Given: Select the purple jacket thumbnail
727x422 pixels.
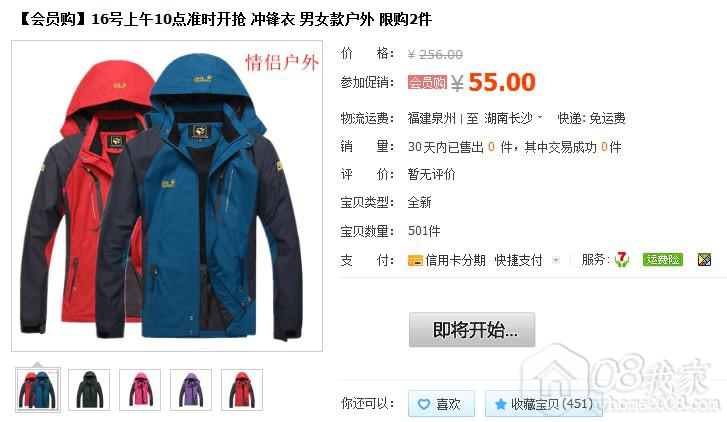Looking at the screenshot, I should [x=191, y=390].
